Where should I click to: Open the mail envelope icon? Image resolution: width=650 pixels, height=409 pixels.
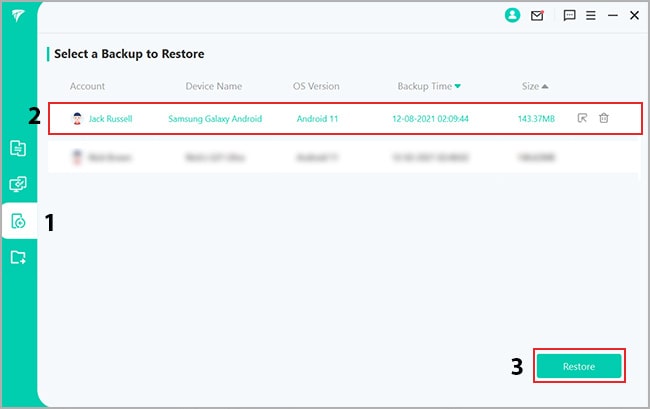[x=537, y=16]
